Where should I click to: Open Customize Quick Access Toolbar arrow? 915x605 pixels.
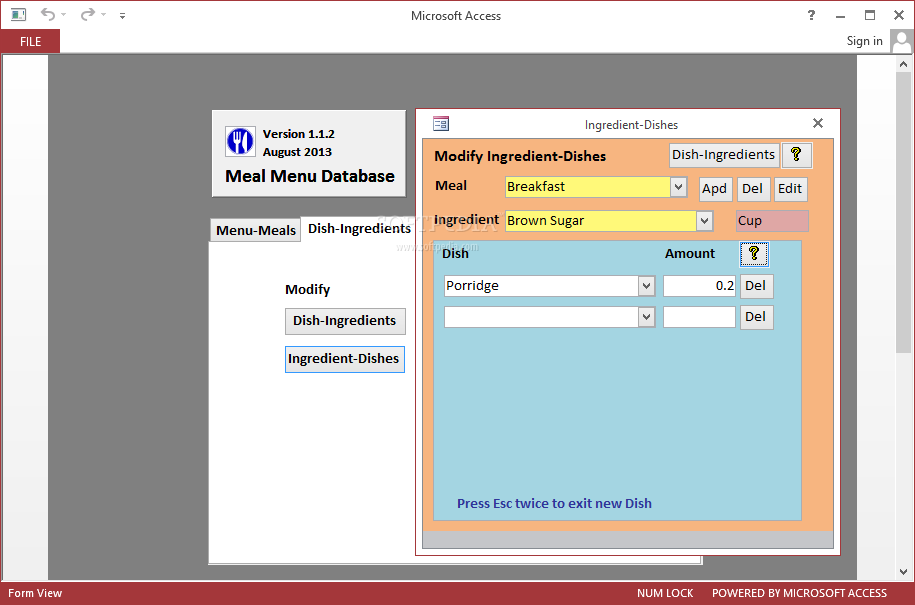pos(123,16)
